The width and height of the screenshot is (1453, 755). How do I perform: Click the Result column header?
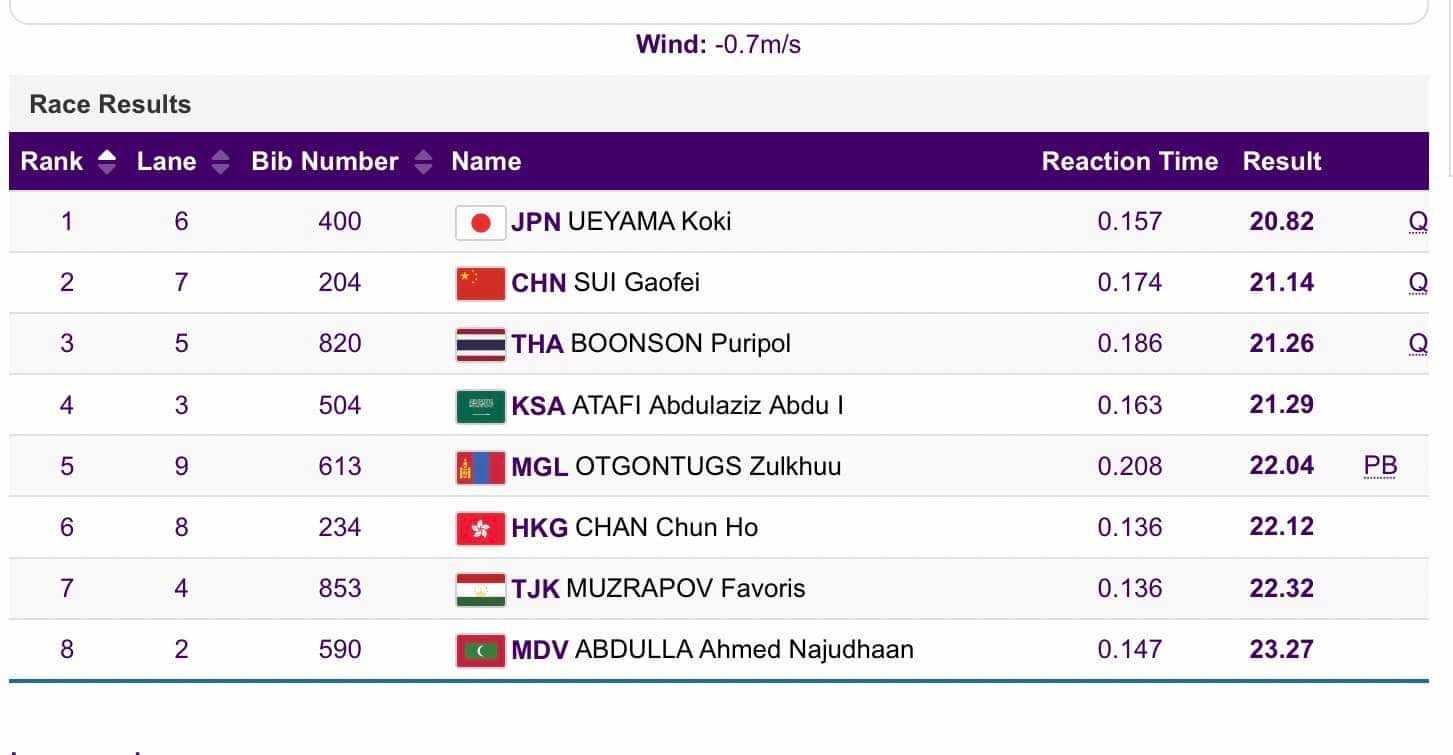[x=1281, y=162]
